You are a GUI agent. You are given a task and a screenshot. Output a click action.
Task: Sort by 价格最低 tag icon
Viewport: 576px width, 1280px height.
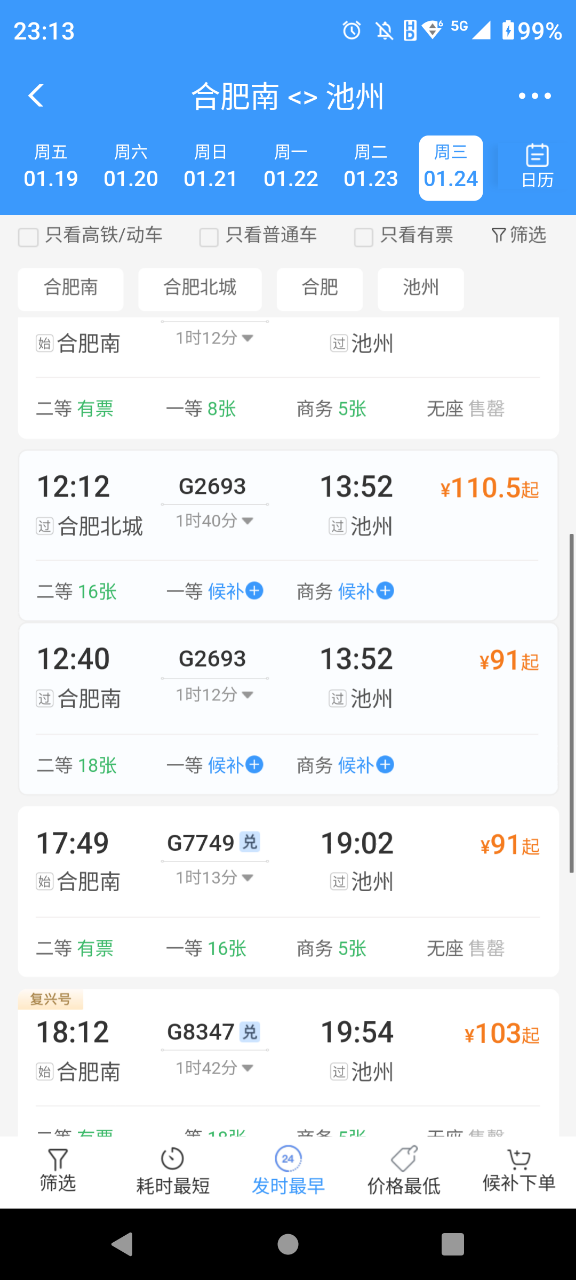tap(404, 1159)
